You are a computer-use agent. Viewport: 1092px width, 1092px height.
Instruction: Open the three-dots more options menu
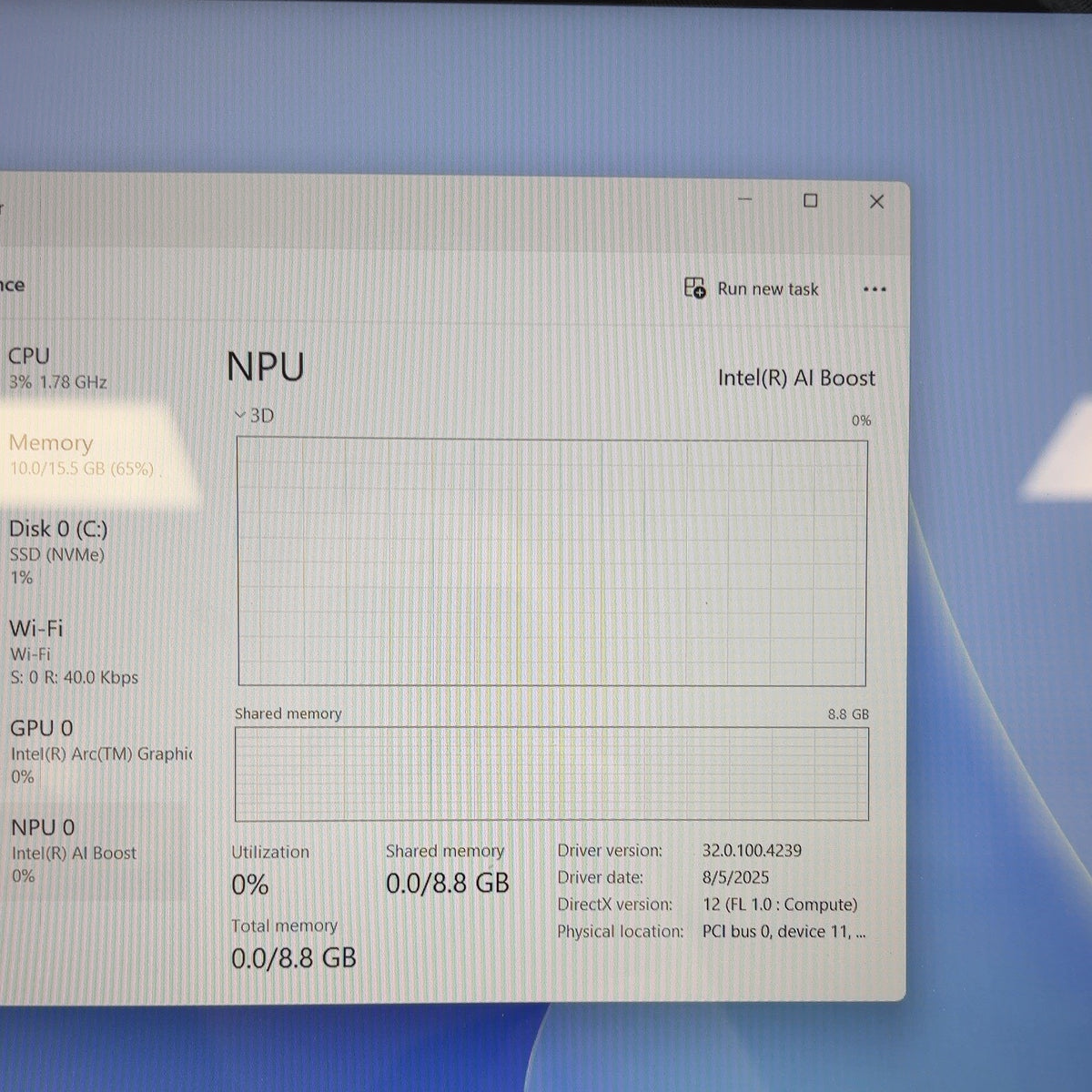tap(875, 289)
